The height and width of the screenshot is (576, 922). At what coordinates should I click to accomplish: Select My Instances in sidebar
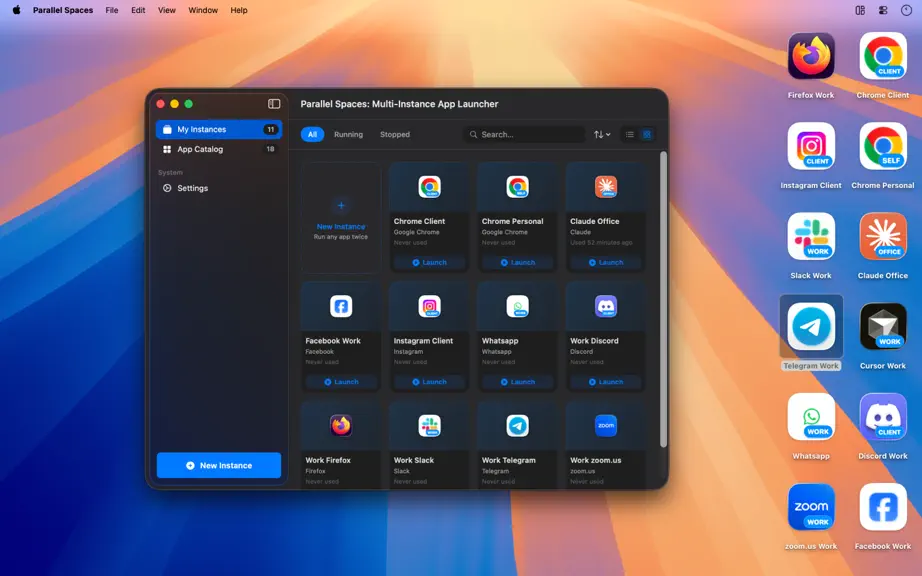(x=219, y=129)
